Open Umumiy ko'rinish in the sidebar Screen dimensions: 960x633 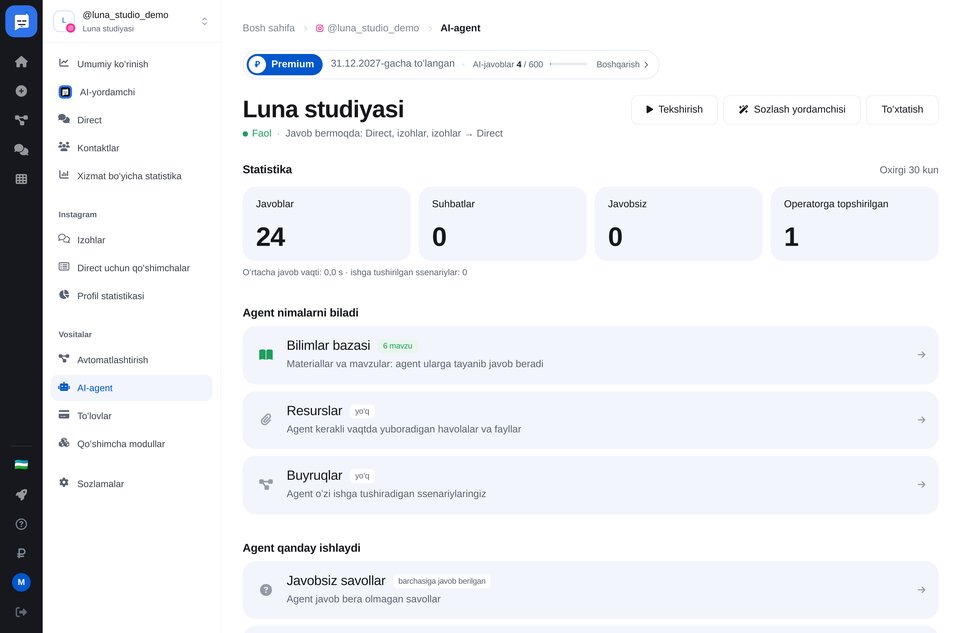[132, 64]
